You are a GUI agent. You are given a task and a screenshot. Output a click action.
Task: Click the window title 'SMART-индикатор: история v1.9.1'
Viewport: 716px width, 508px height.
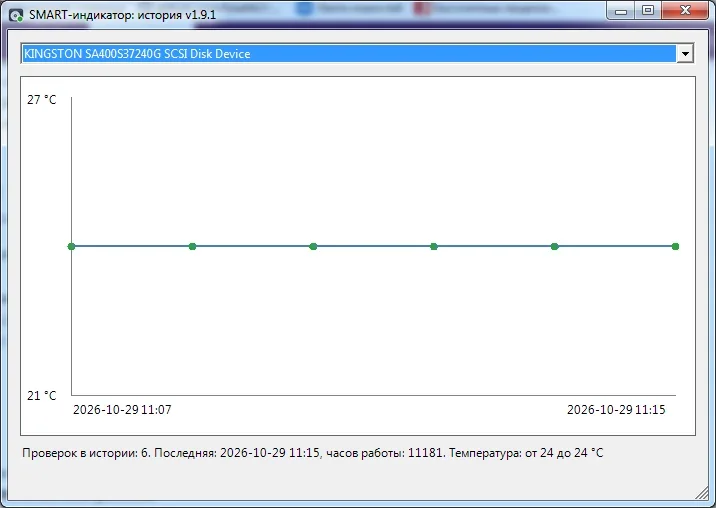pos(122,15)
